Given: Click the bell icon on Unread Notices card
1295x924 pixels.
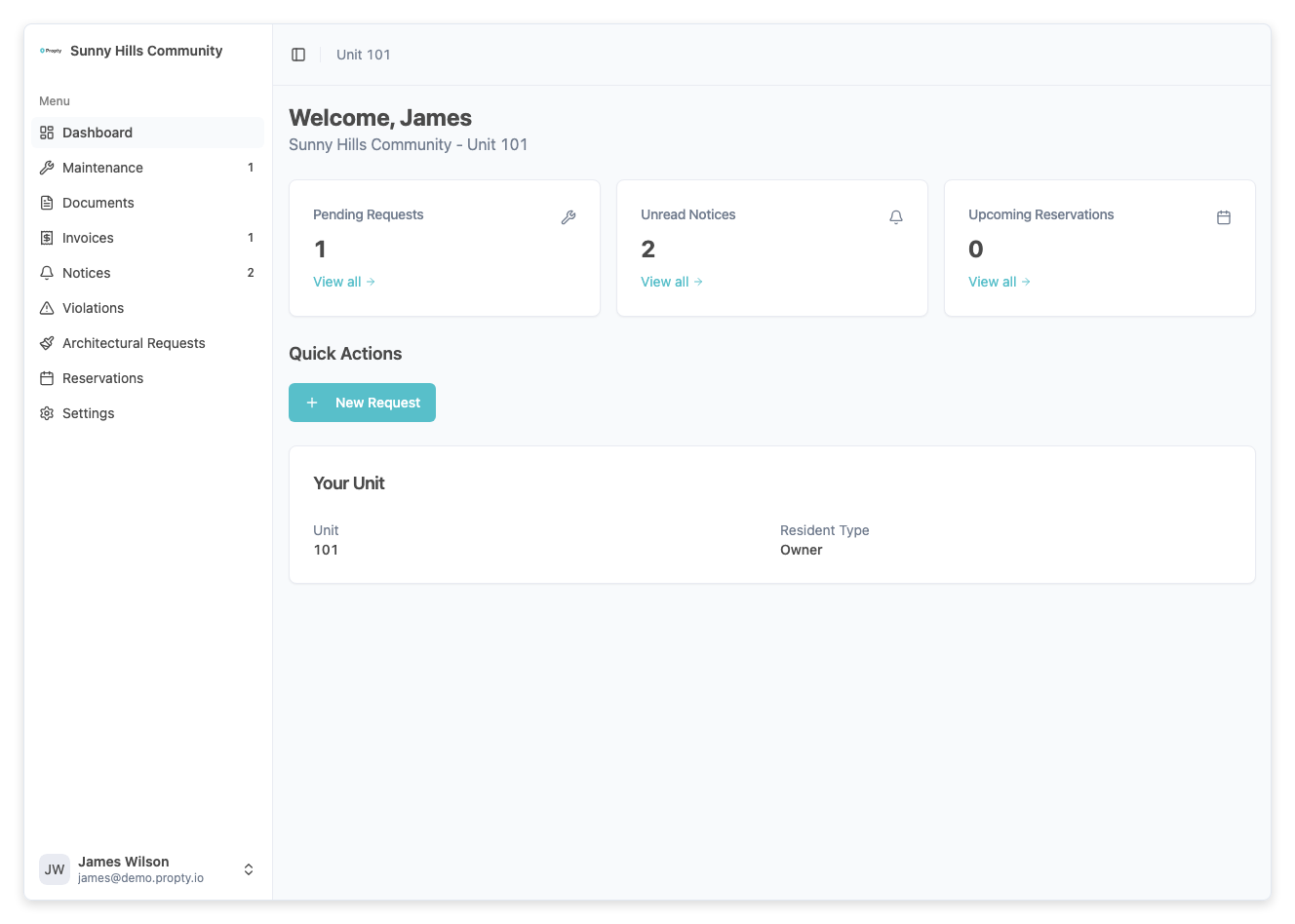Looking at the screenshot, I should click(896, 216).
